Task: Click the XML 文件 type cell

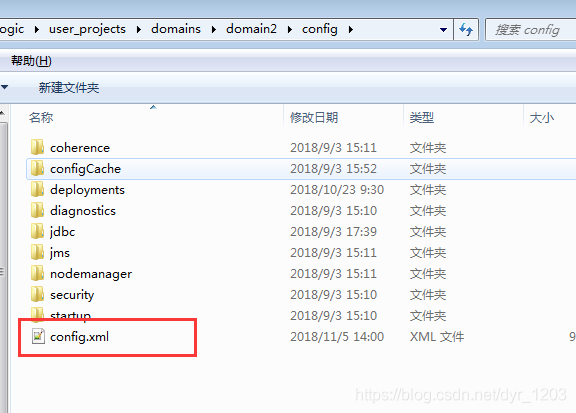Action: pos(437,337)
